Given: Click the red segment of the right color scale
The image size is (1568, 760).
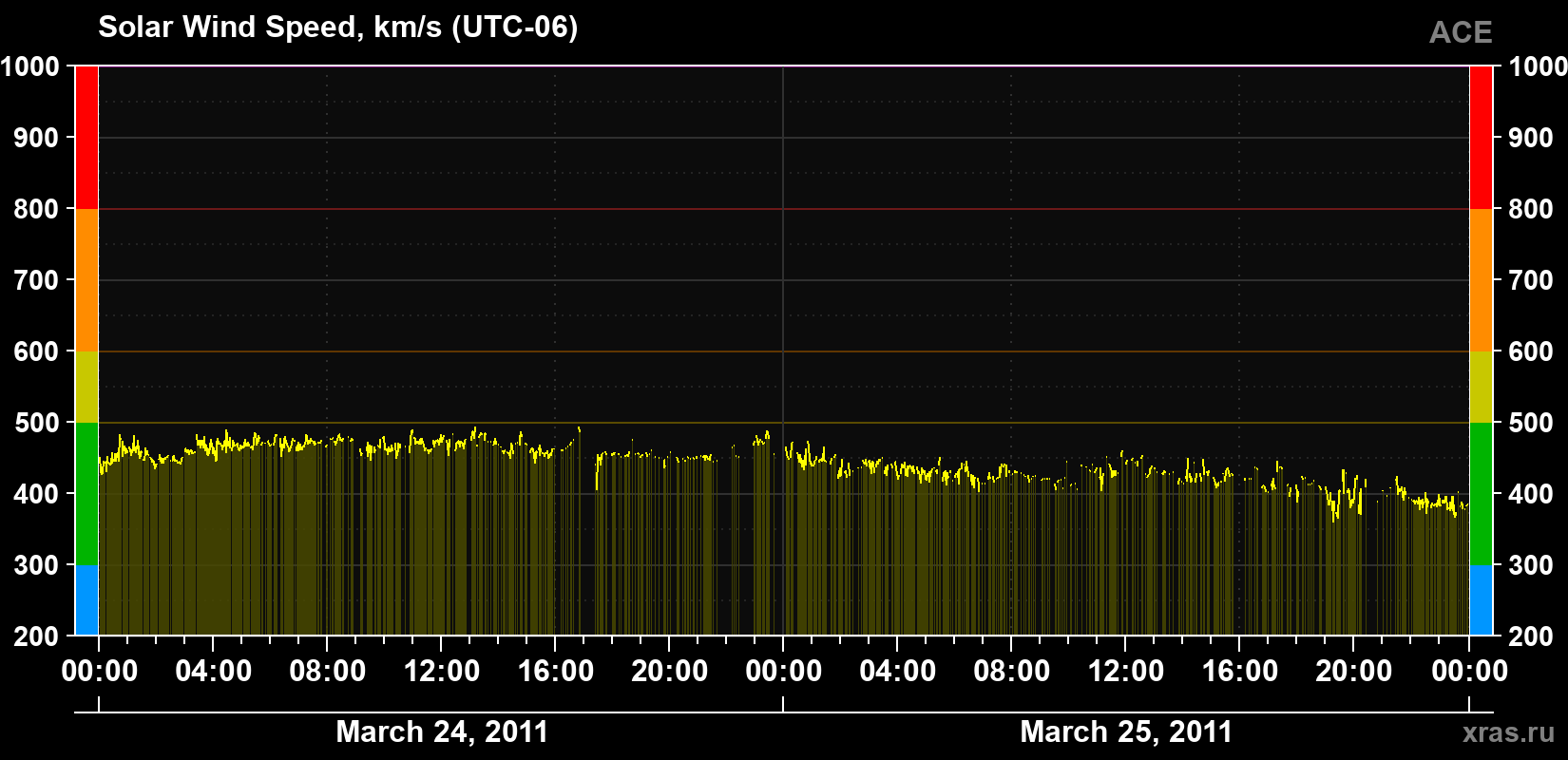Looking at the screenshot, I should [1481, 138].
